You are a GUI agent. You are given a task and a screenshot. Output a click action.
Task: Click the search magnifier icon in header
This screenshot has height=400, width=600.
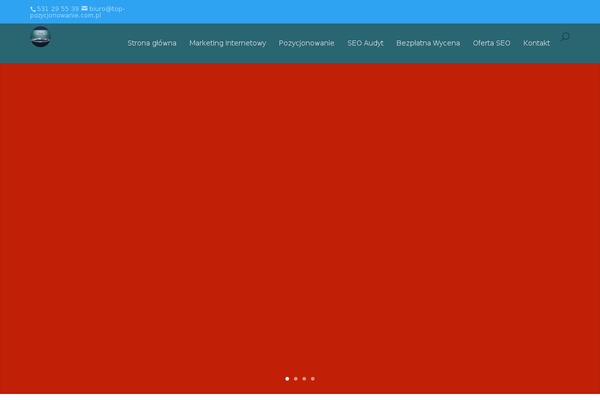[565, 37]
